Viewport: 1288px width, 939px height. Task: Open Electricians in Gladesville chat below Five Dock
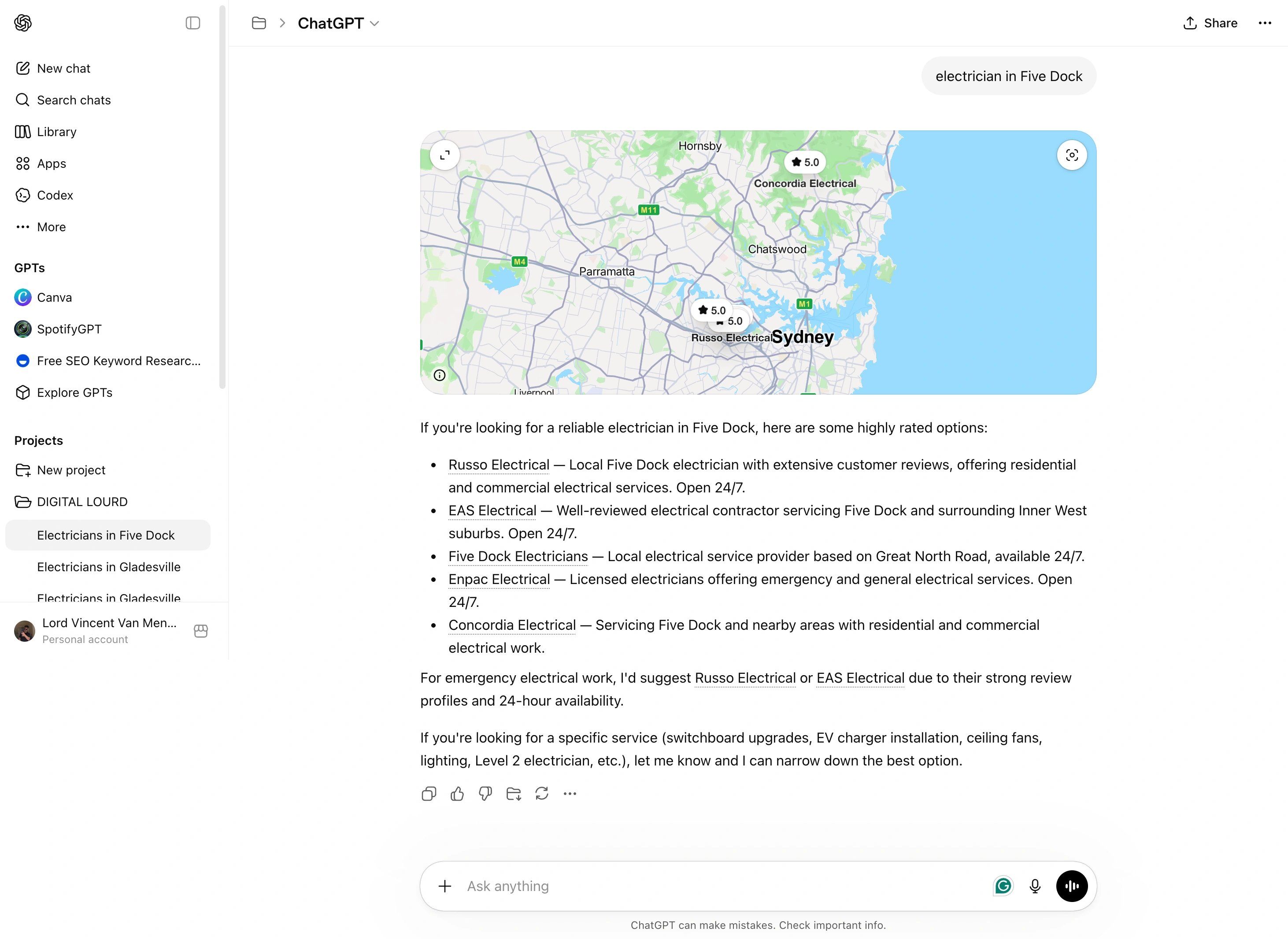click(108, 567)
